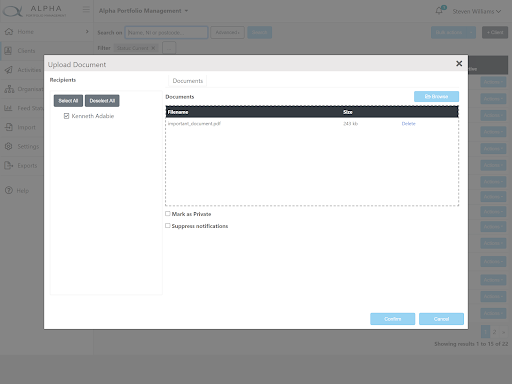Open Help in the sidebar

coord(22,190)
